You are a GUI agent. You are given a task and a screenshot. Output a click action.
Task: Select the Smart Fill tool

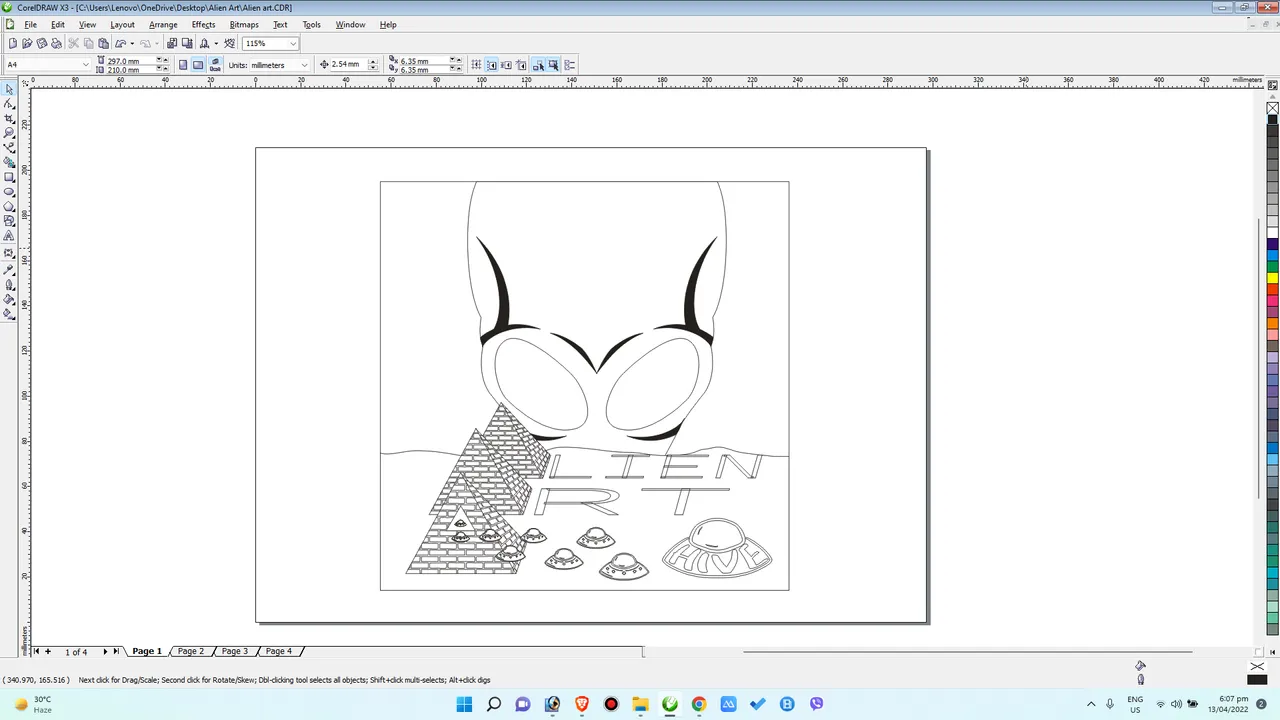pyautogui.click(x=9, y=162)
